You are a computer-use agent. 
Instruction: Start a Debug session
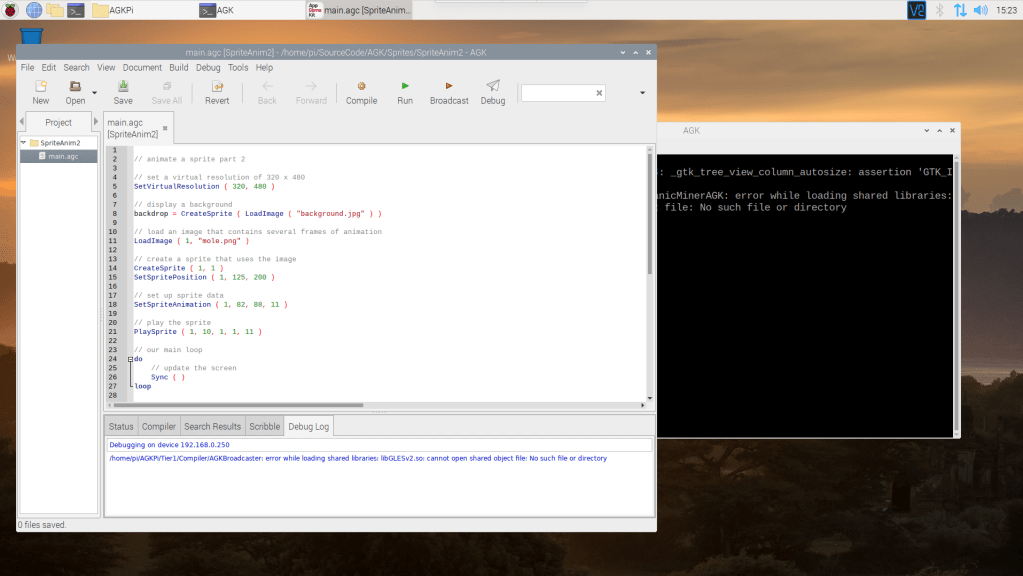(x=492, y=93)
